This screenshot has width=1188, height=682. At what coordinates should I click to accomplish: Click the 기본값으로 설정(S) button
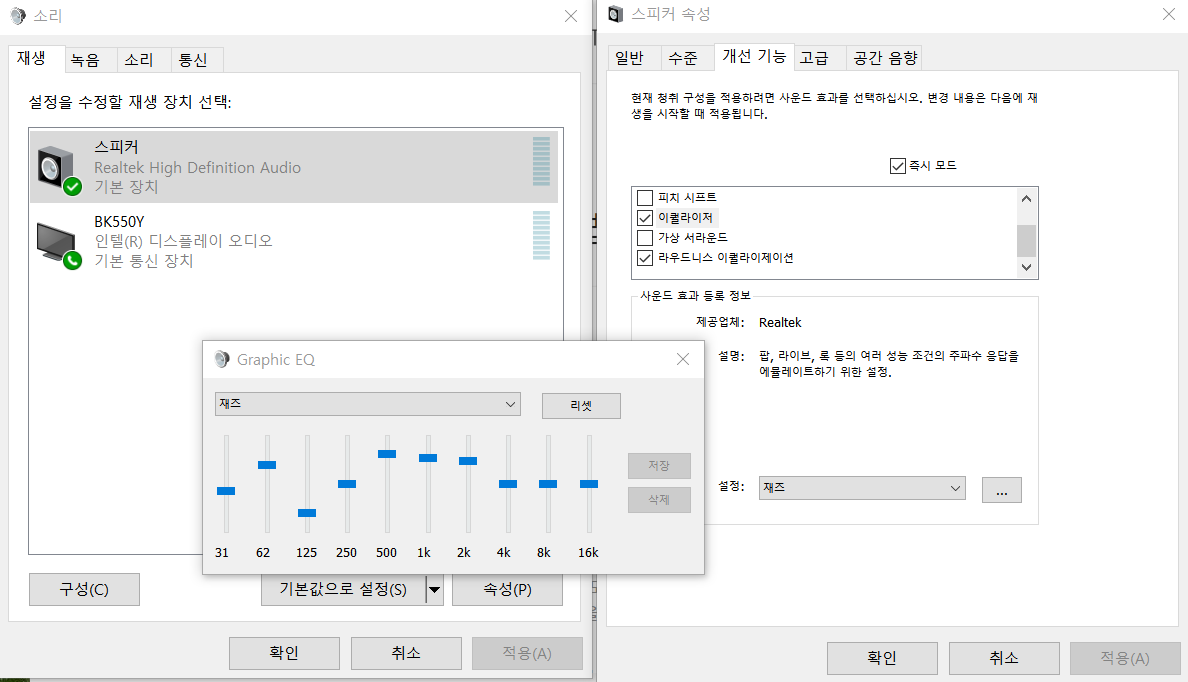tap(343, 589)
